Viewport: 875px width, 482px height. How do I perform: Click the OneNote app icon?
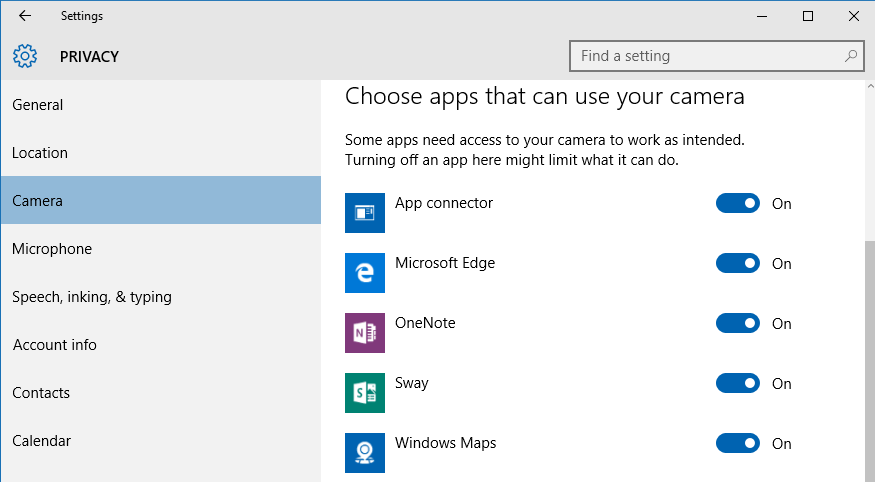364,332
